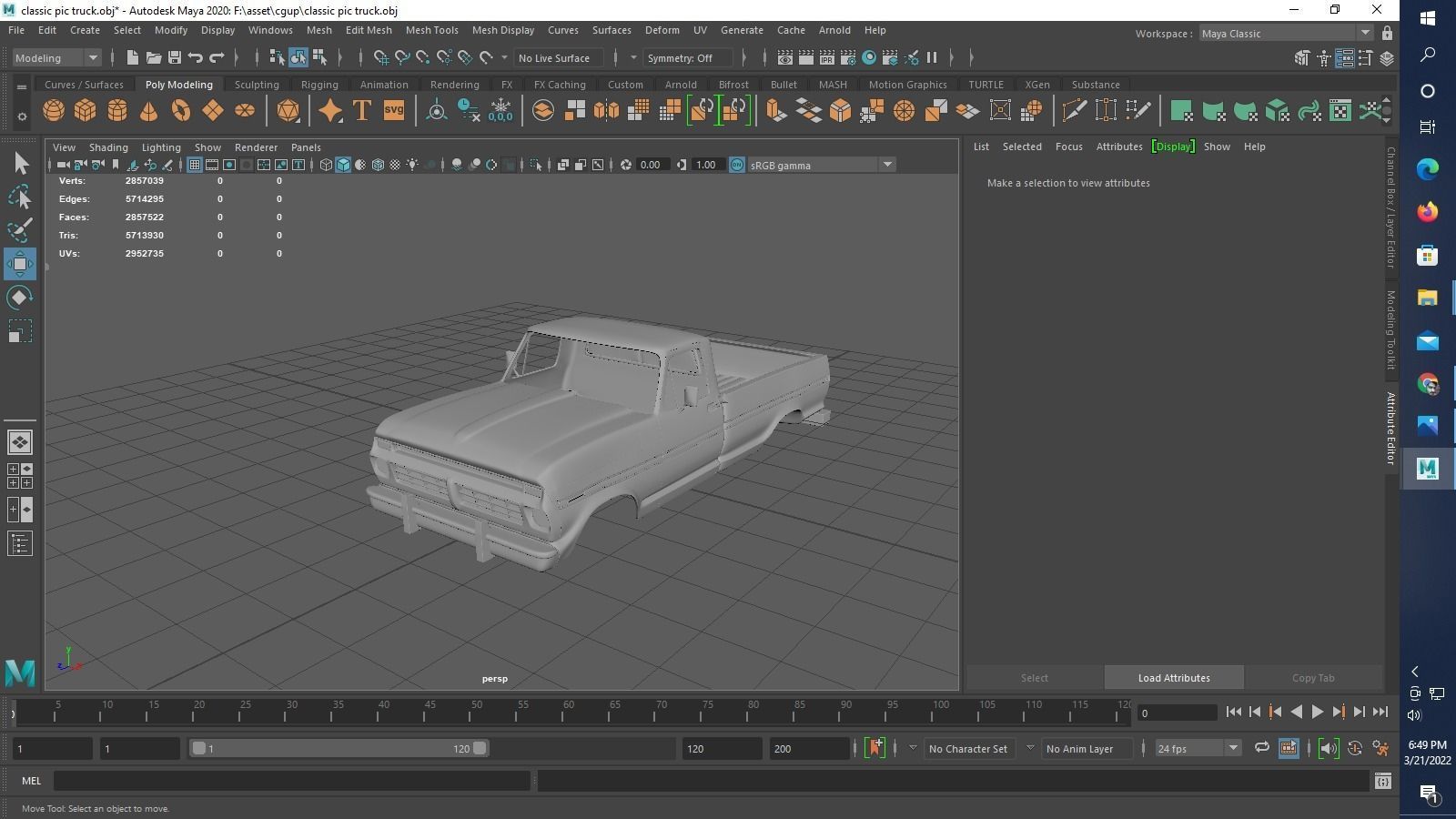Viewport: 1456px width, 819px height.
Task: Toggle viewport color management sRGB button
Action: click(737, 165)
